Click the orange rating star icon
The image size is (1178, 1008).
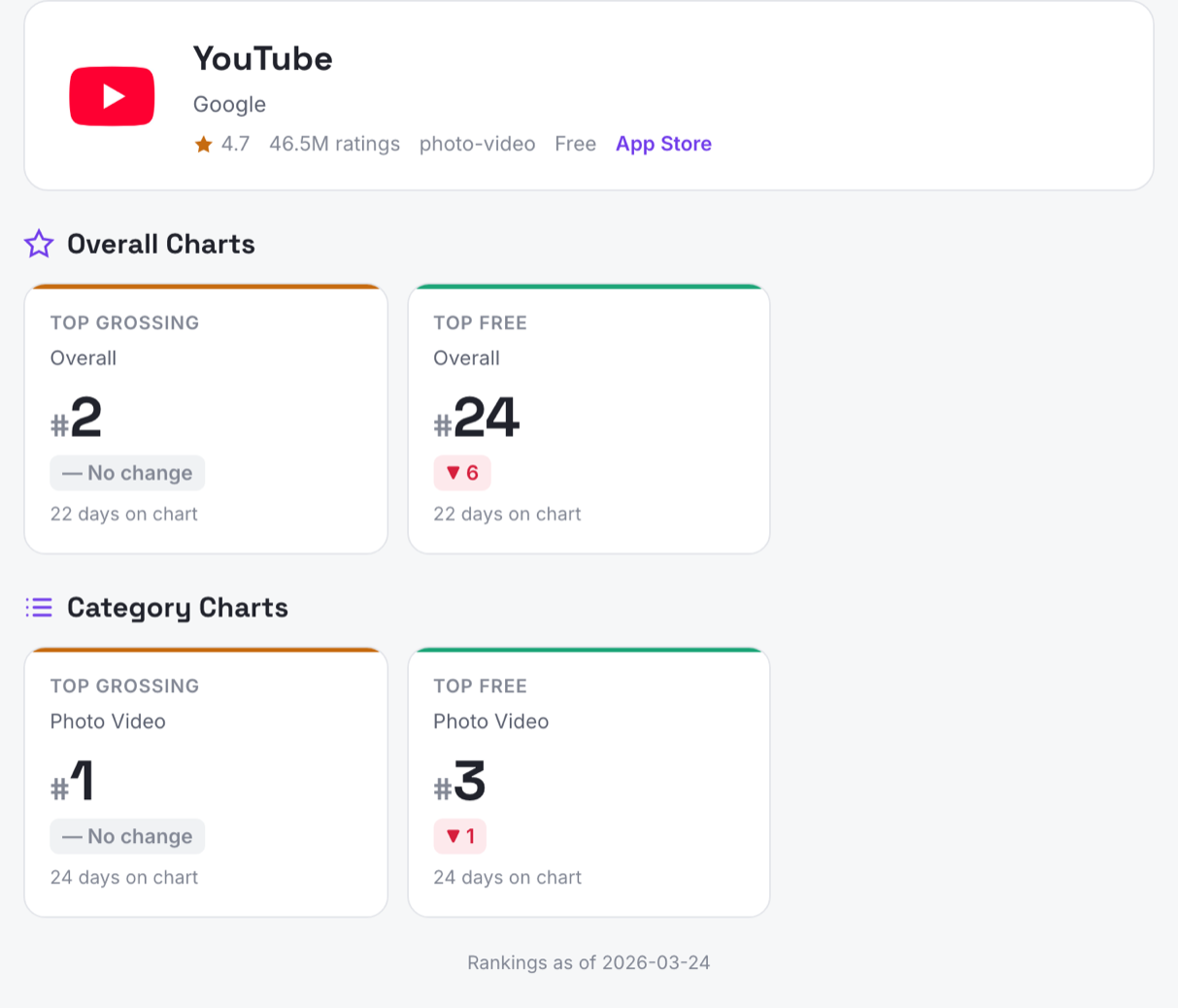tap(203, 145)
